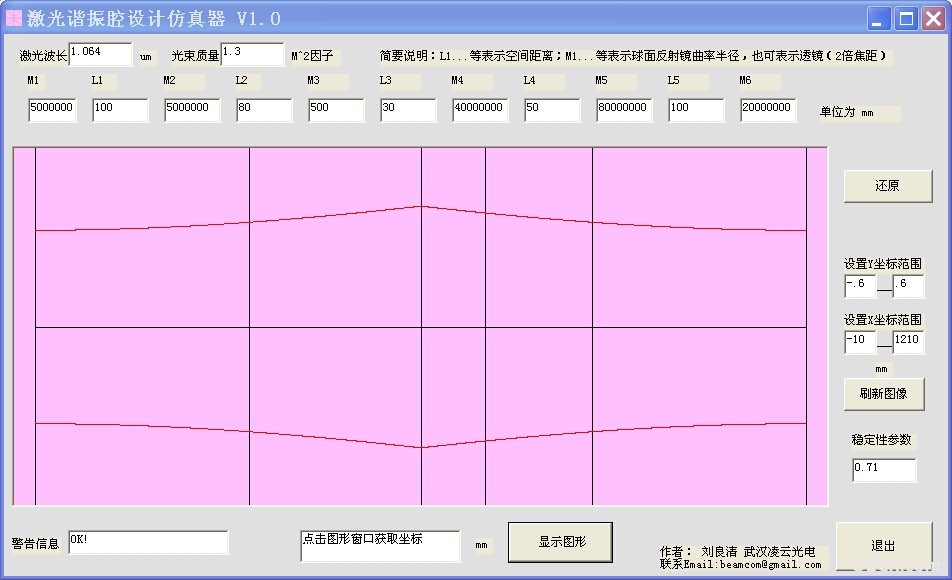Click inside the pink beam plot area

[x=420, y=327]
